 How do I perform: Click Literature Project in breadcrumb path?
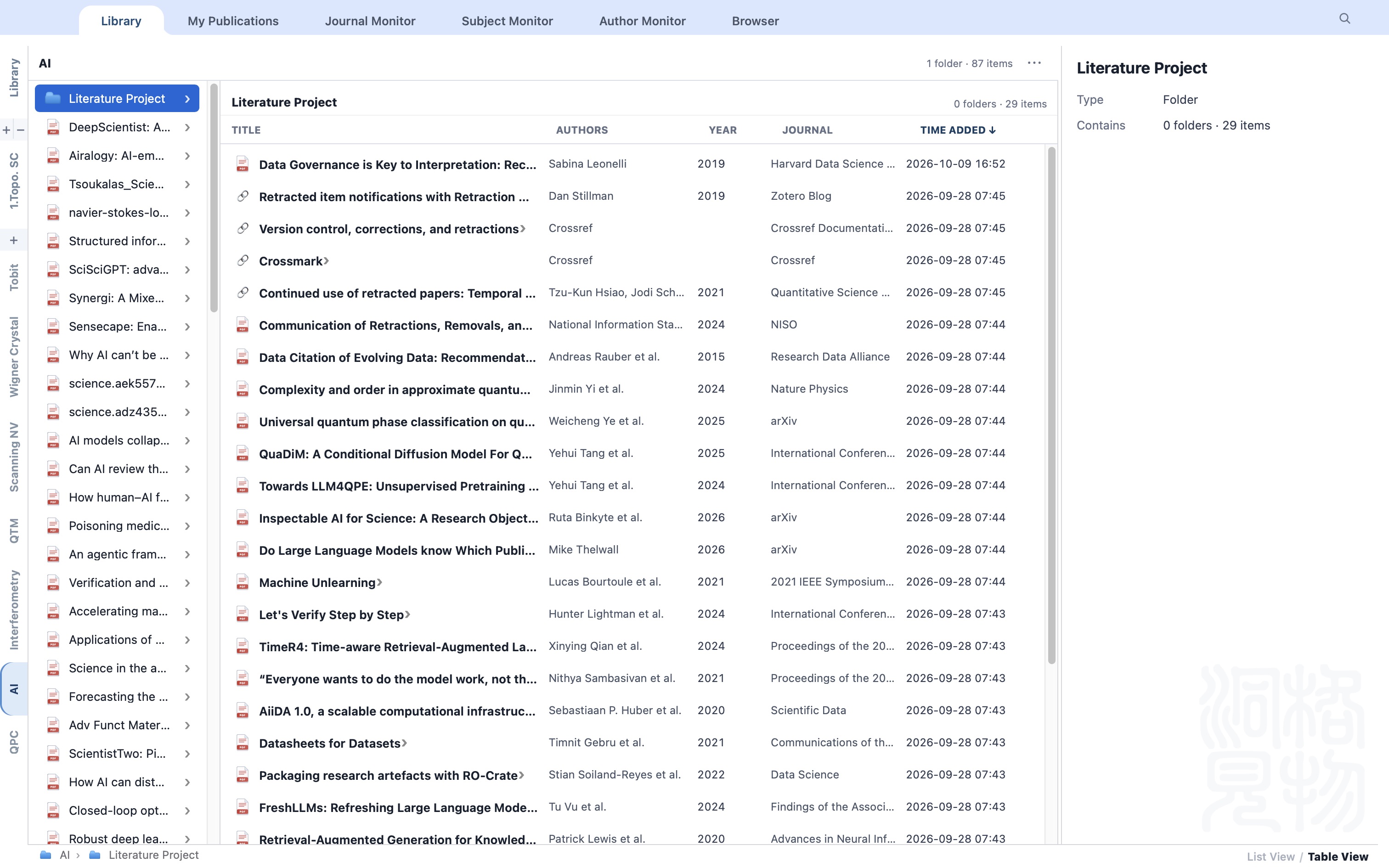(x=153, y=855)
